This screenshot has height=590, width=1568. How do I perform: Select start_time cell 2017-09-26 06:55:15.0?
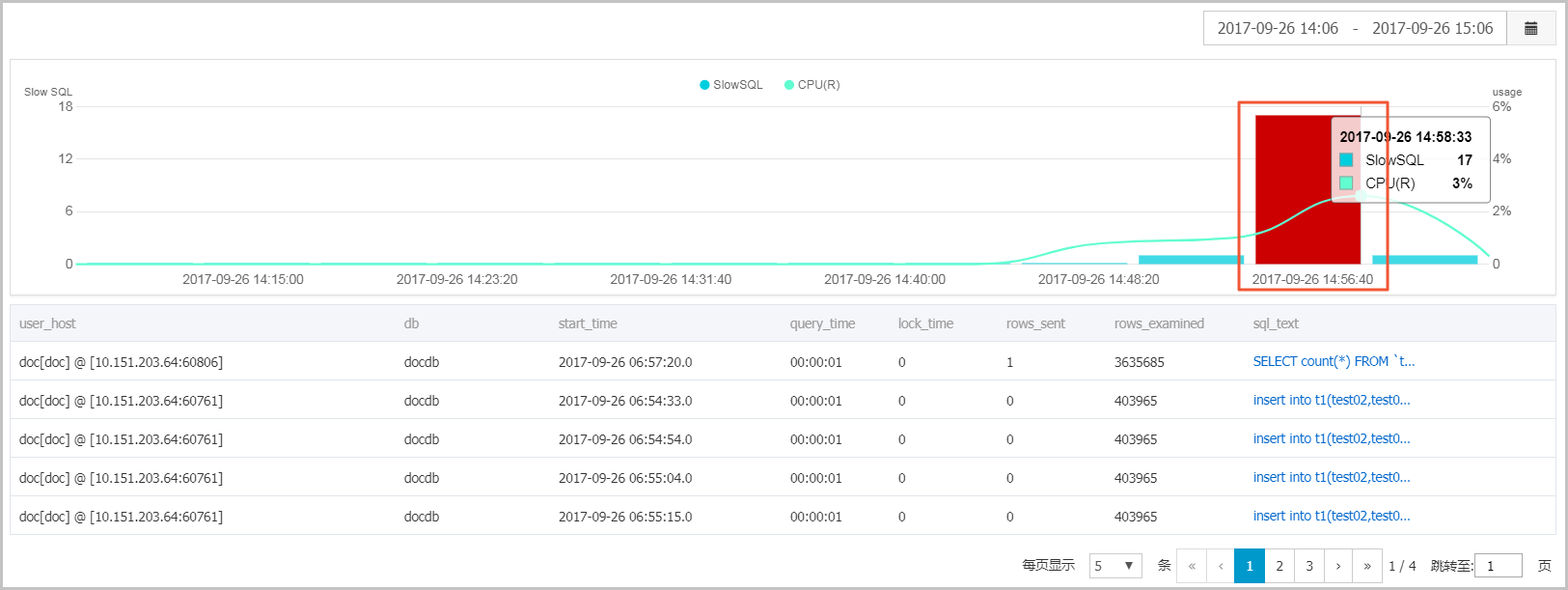625,517
